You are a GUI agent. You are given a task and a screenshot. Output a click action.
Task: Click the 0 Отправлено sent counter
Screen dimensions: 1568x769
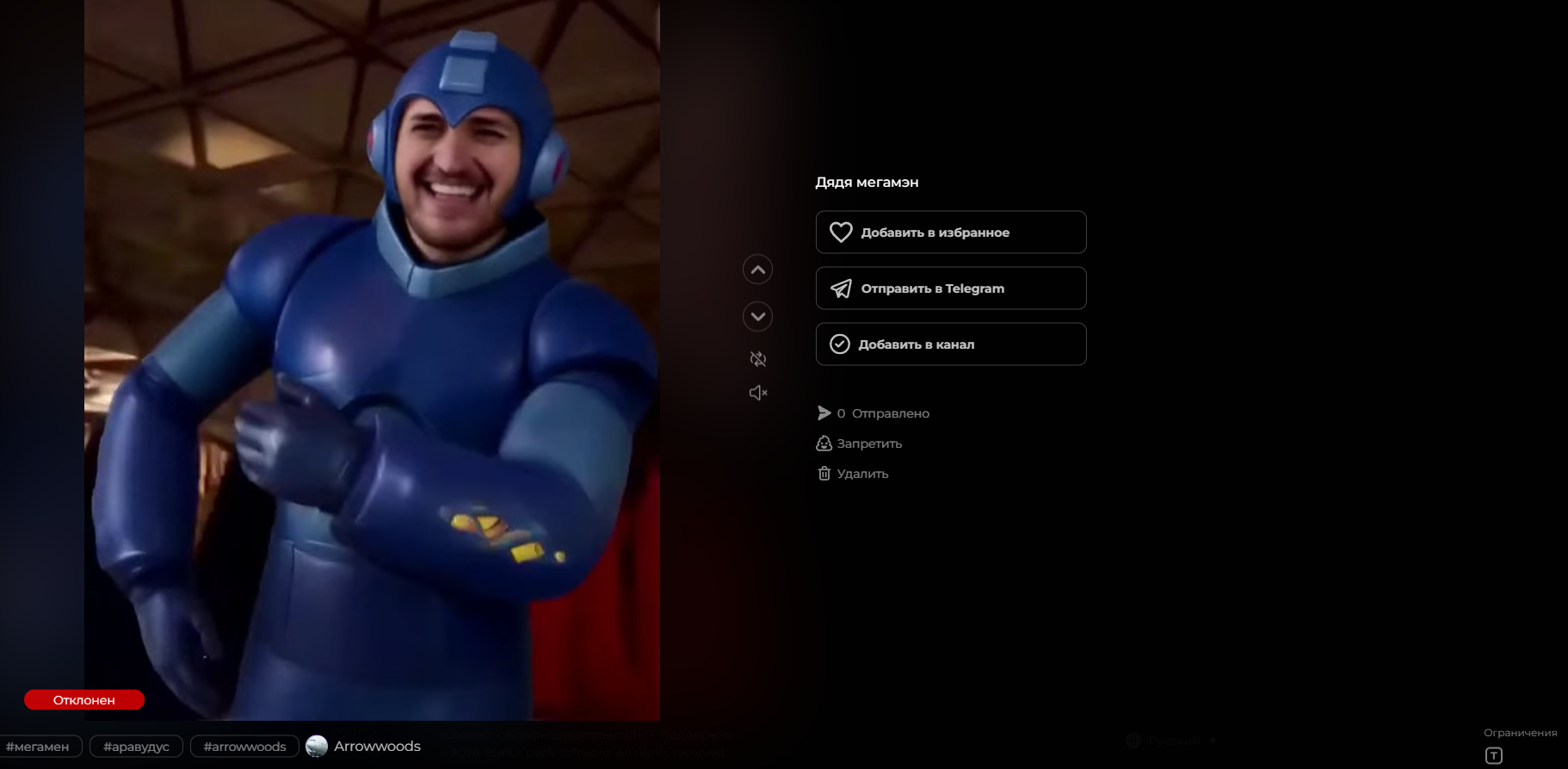pos(873,413)
